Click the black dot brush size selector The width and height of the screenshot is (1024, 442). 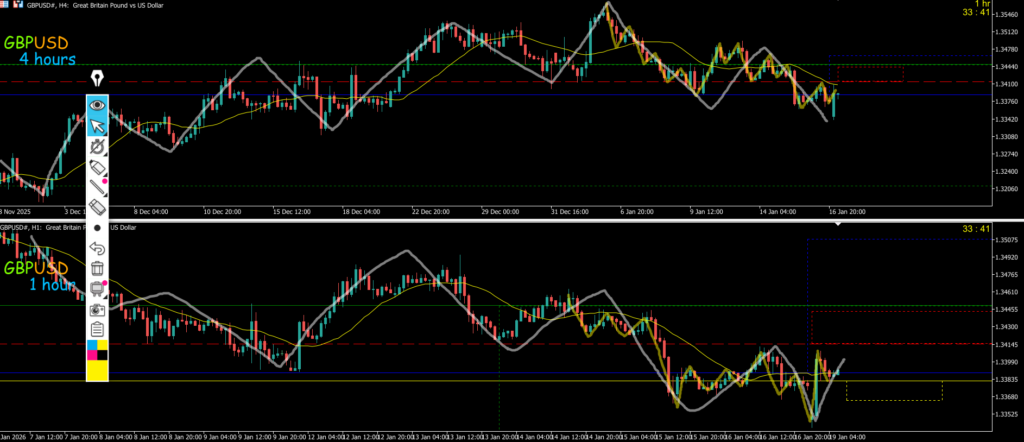[x=97, y=227]
